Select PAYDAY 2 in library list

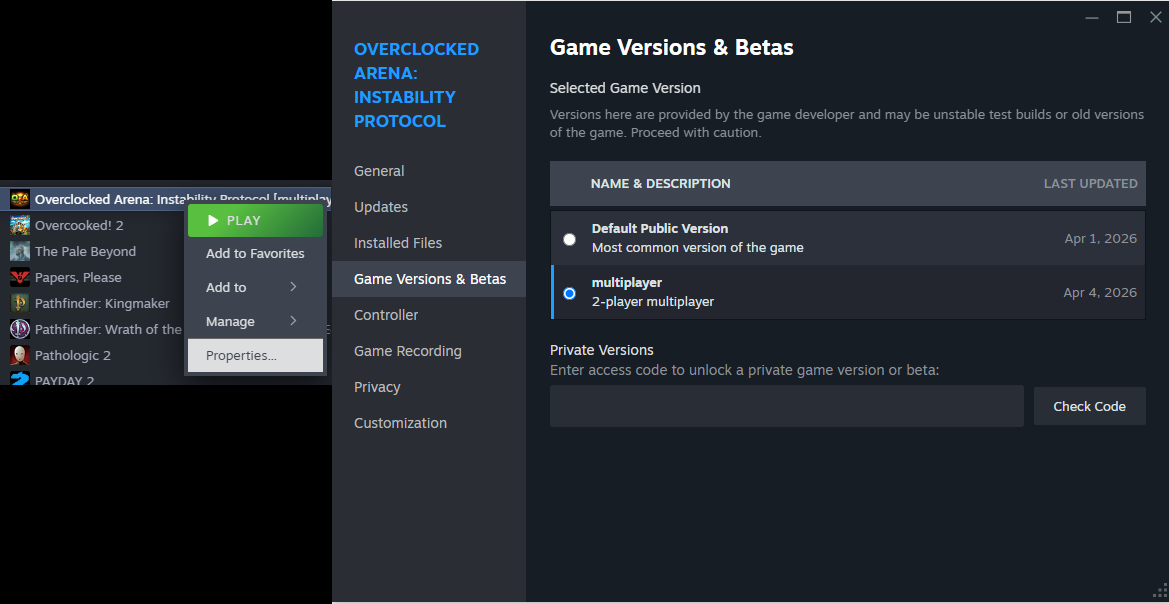click(65, 380)
